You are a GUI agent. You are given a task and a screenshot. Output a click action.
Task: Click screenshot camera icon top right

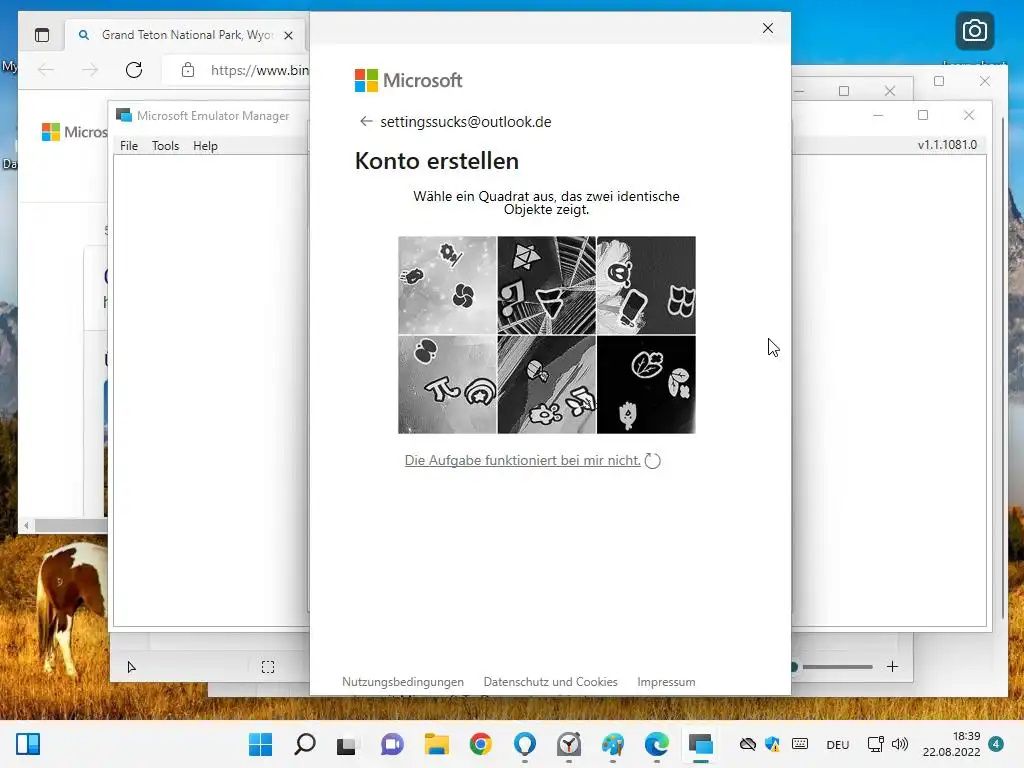coord(974,31)
